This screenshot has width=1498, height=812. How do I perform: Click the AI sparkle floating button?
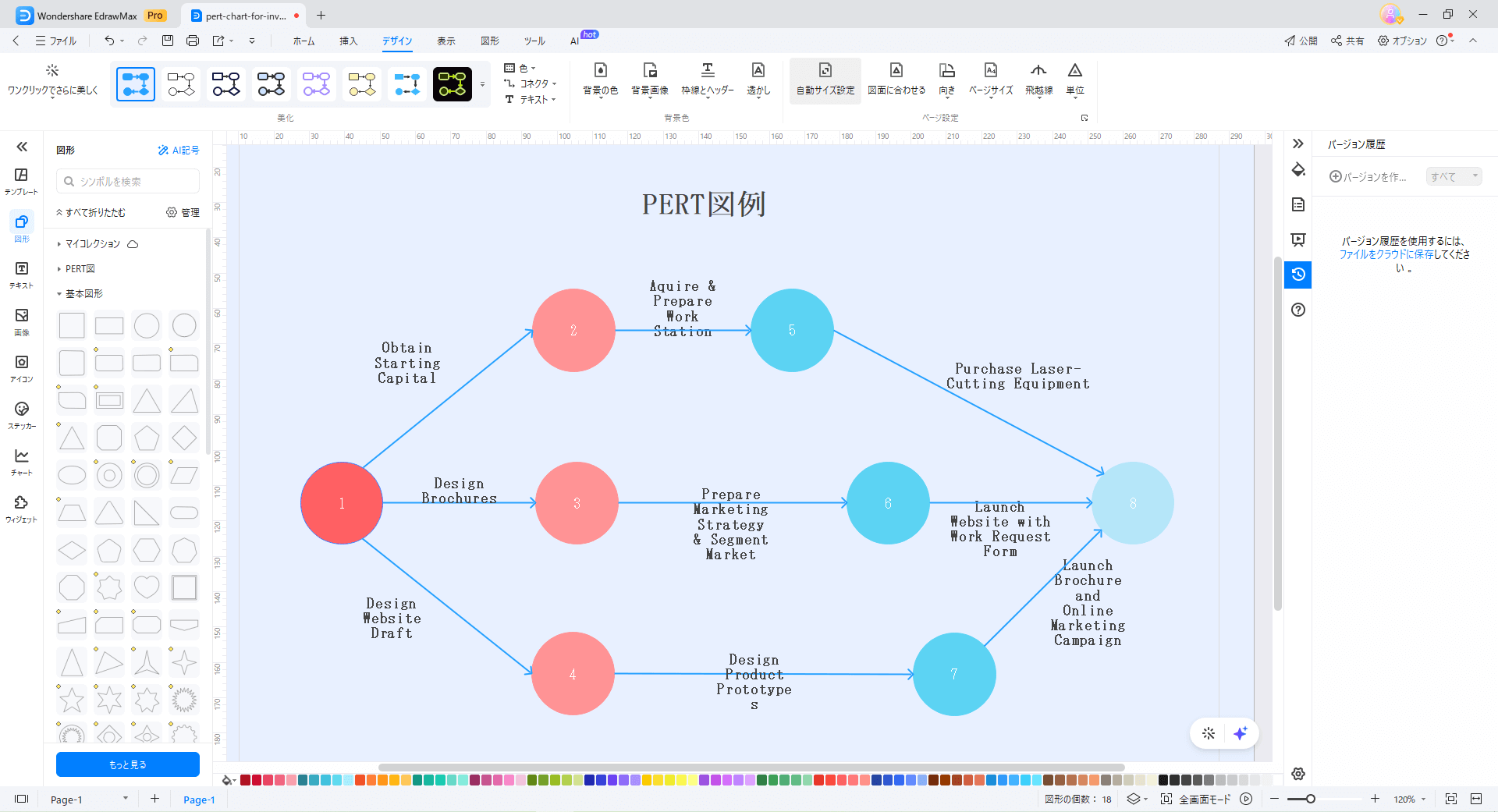coord(1241,733)
